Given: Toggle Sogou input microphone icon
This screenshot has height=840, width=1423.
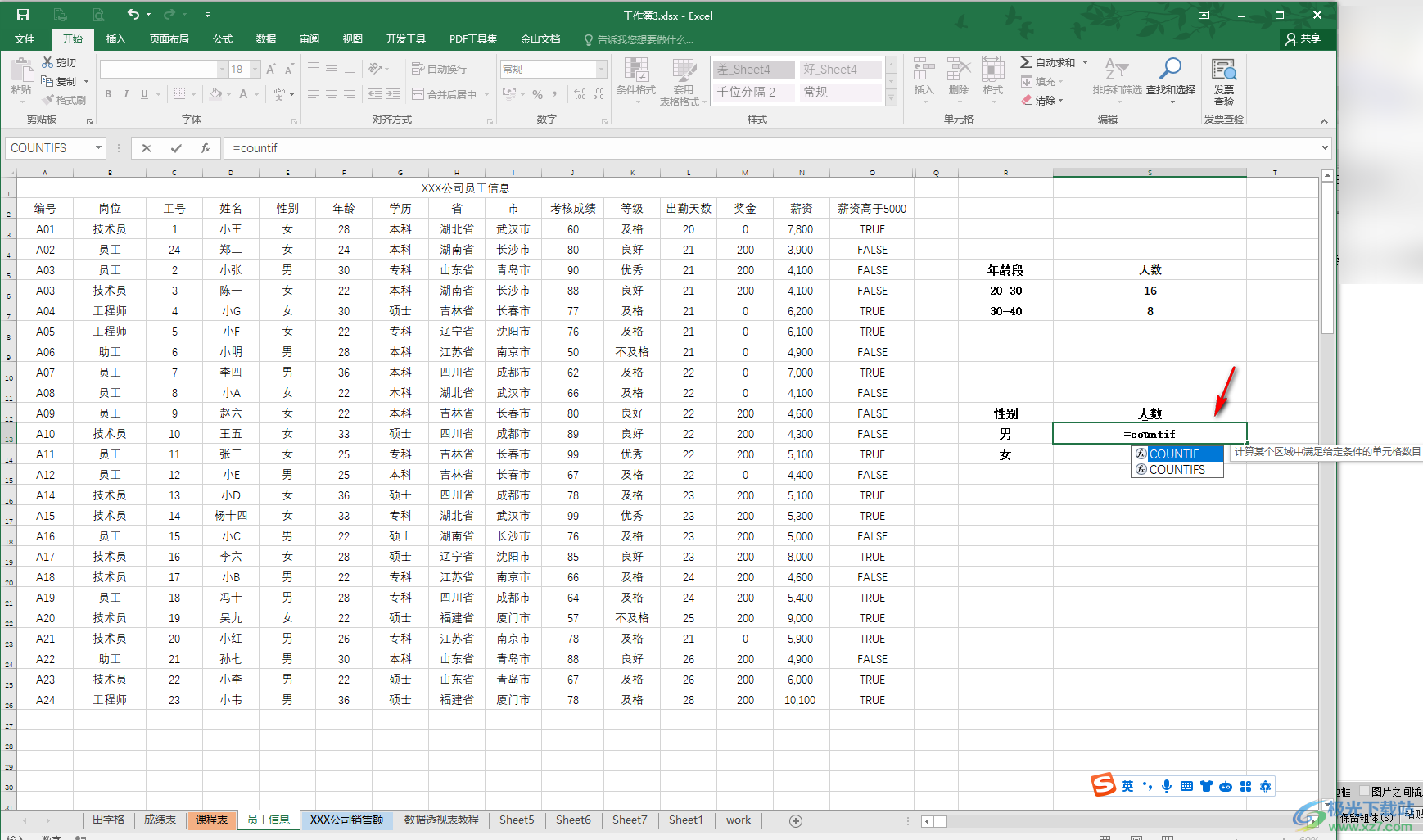Looking at the screenshot, I should (1167, 786).
